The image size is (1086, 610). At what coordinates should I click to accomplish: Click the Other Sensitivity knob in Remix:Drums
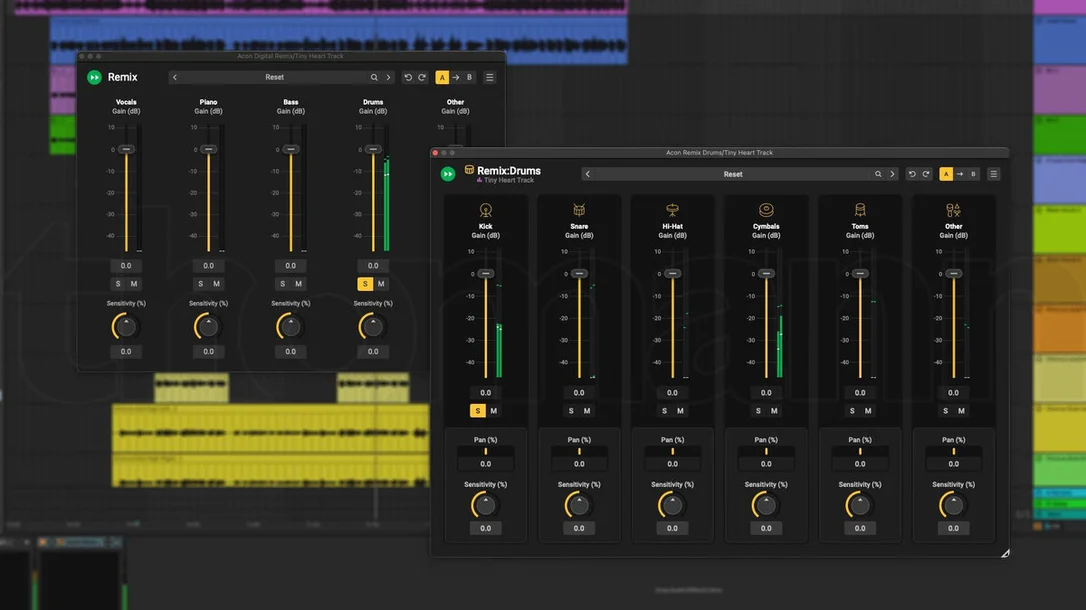click(x=953, y=505)
